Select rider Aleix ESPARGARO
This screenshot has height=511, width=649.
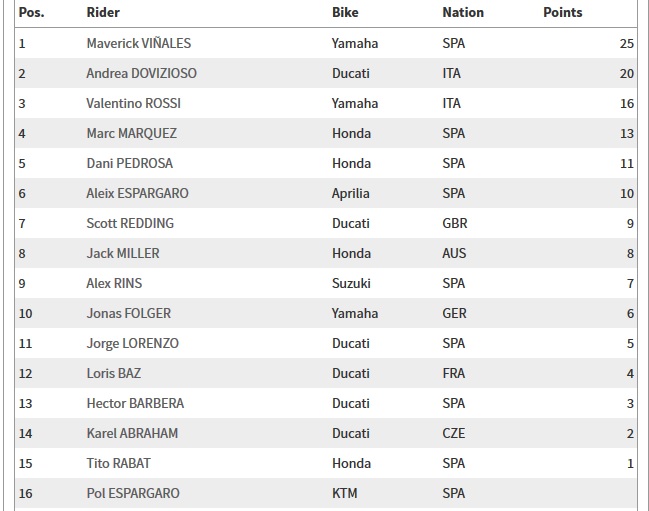point(137,194)
